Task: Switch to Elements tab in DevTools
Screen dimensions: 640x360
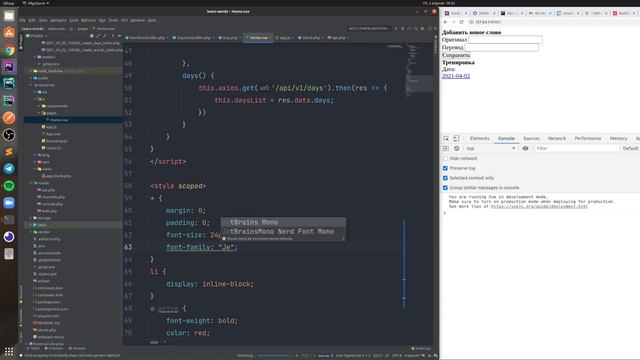Action: (x=480, y=139)
